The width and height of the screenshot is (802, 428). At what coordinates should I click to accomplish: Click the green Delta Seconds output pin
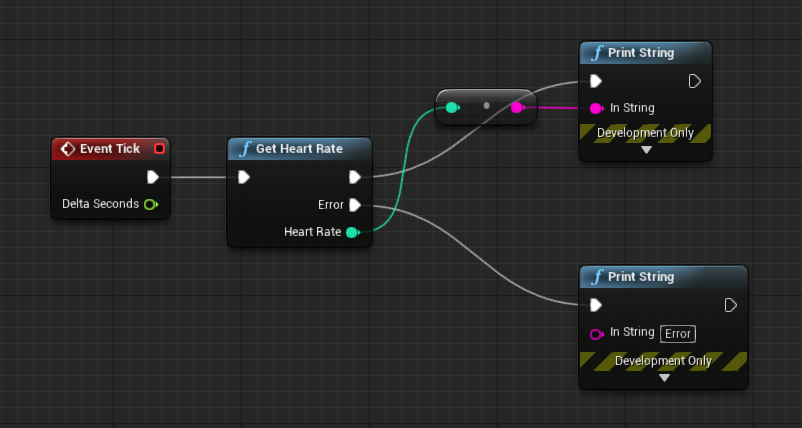[151, 205]
